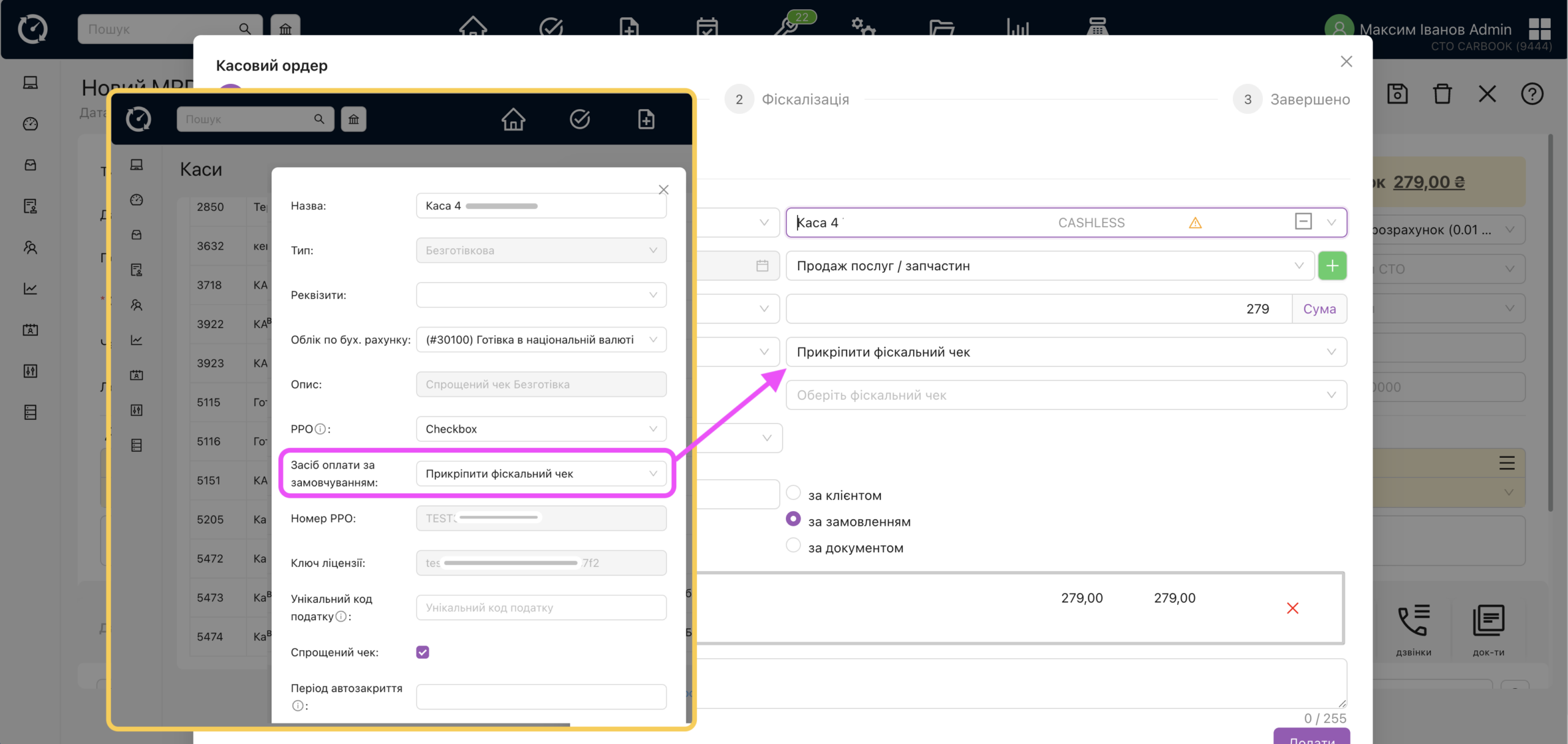Viewport: 1568px width, 744px height.
Task: Click the green plus button beside sale type
Action: point(1332,266)
